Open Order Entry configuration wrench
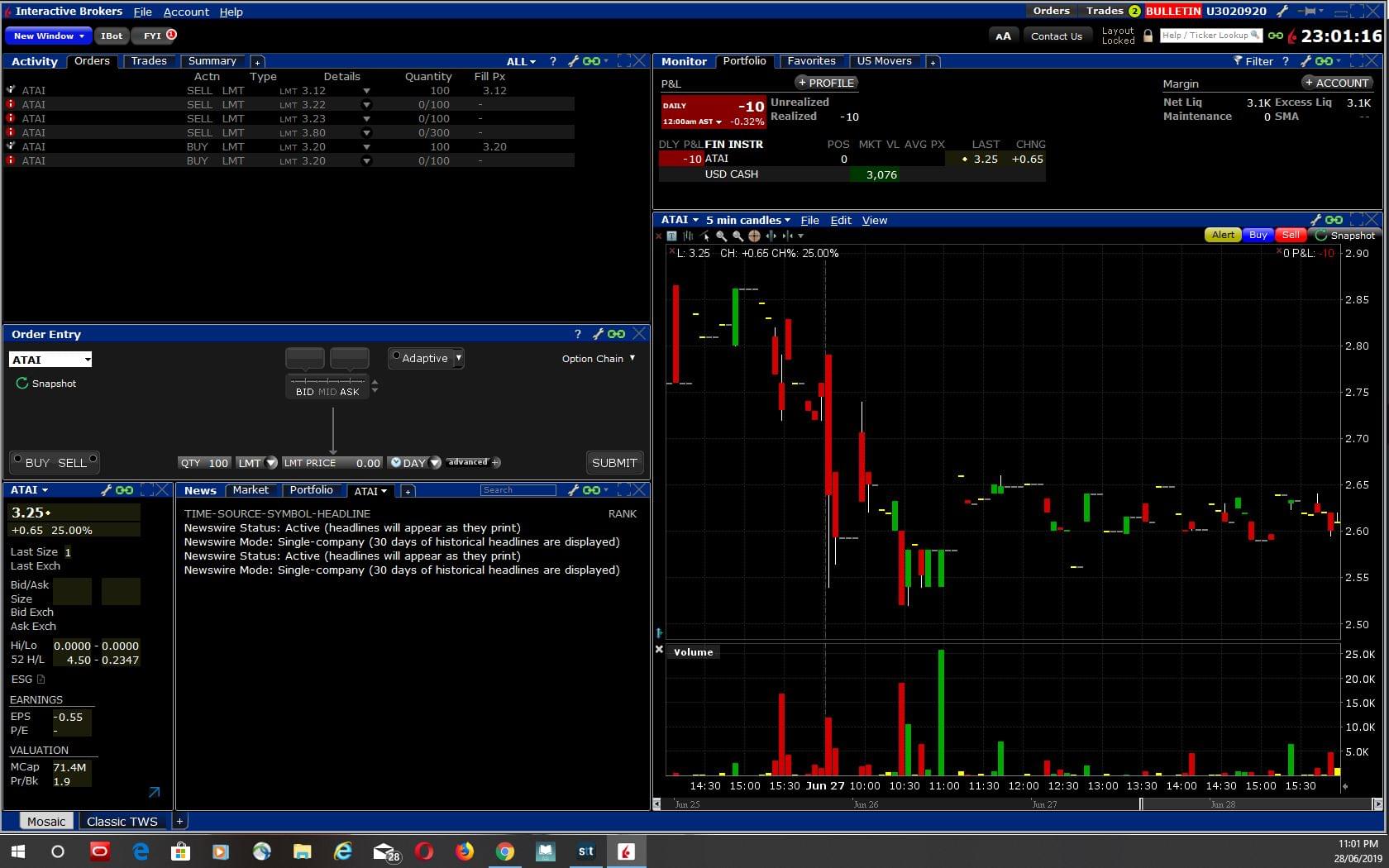Viewport: 1389px width, 868px height. 598,334
